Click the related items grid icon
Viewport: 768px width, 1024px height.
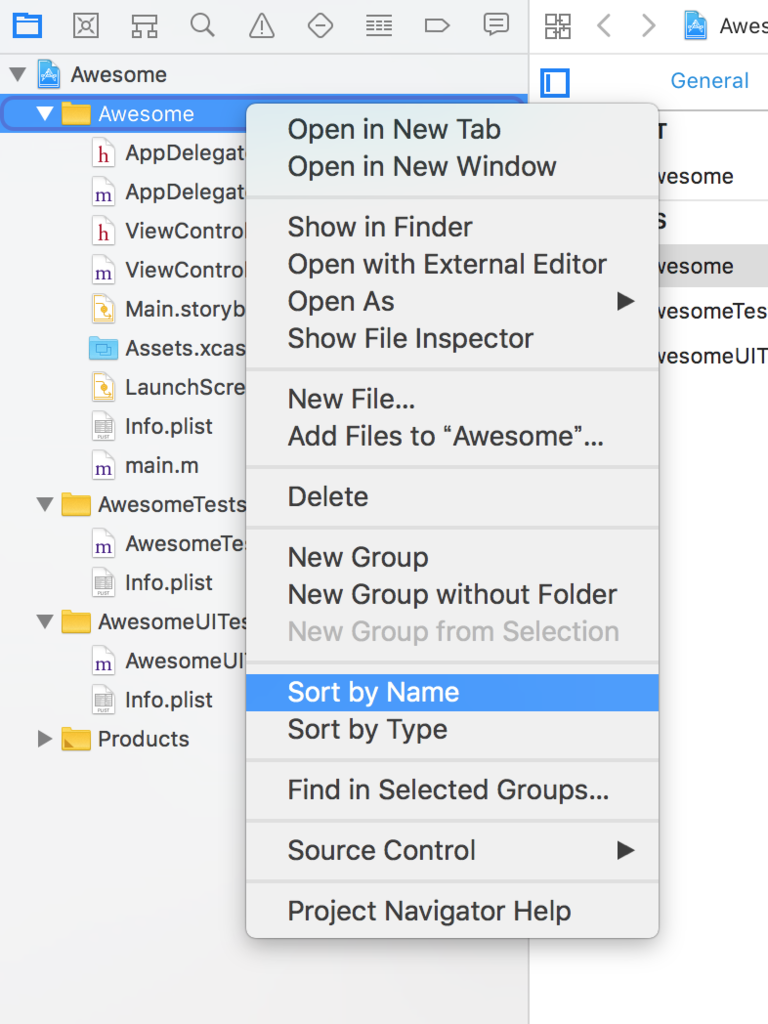[x=557, y=25]
